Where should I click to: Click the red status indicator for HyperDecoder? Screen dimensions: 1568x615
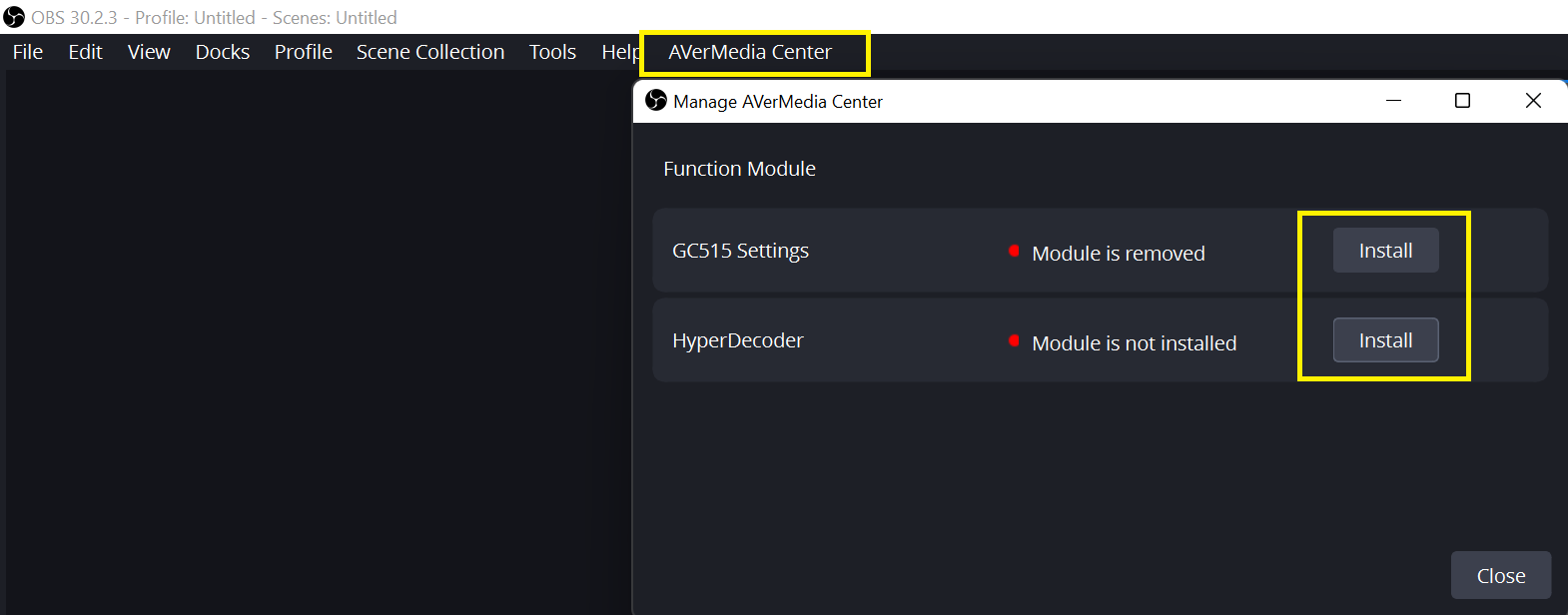1014,341
